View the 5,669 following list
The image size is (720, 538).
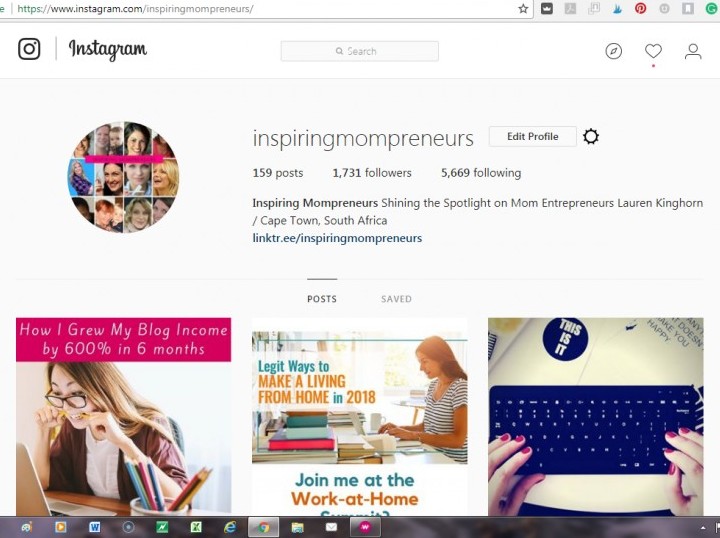tap(481, 173)
